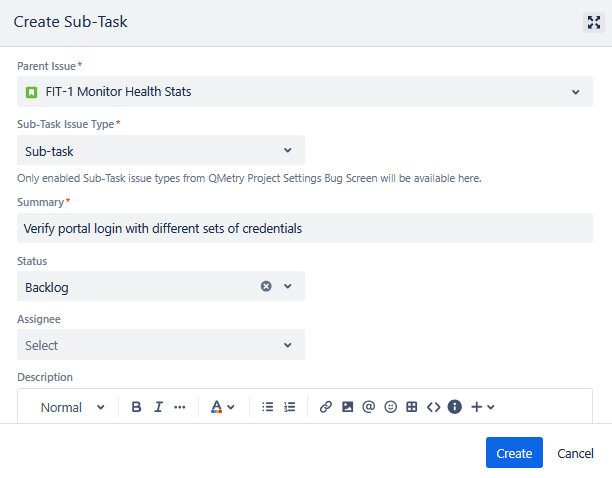
Task: Open the Assignee Select dropdown
Action: click(x=161, y=345)
